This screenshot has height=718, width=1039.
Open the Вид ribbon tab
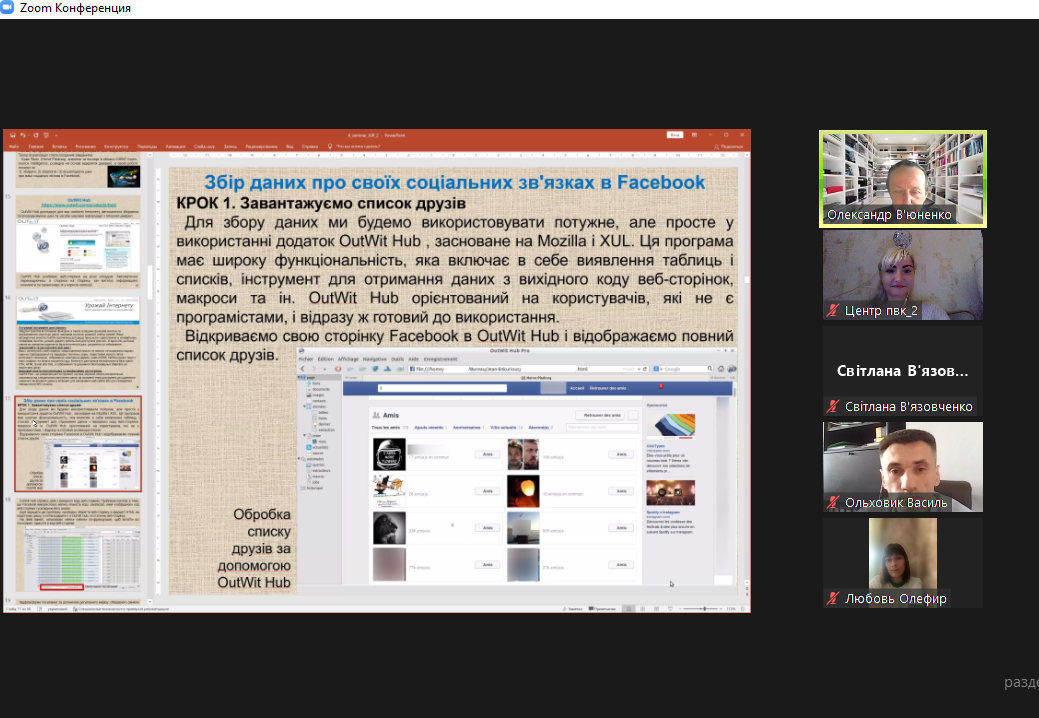pos(290,146)
